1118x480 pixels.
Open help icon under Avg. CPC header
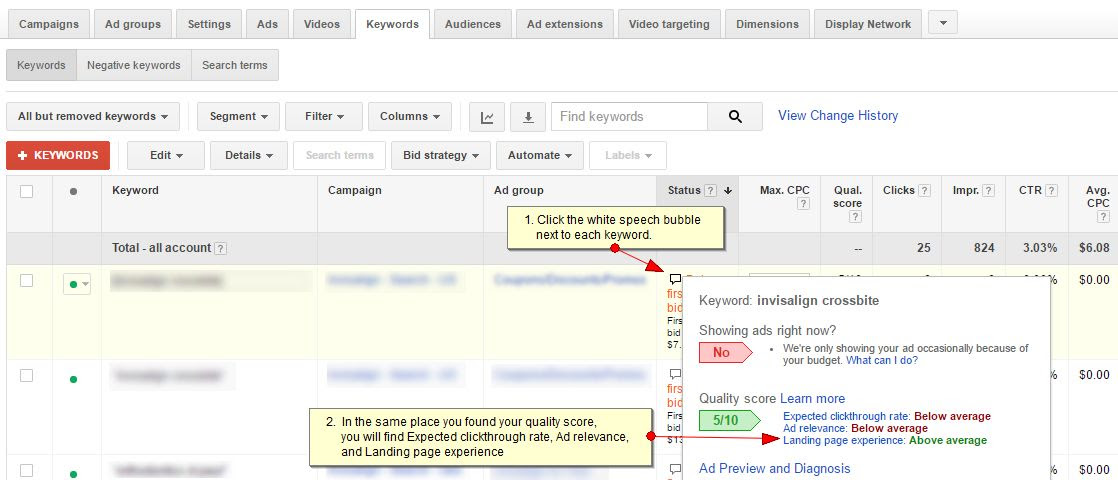(1103, 217)
